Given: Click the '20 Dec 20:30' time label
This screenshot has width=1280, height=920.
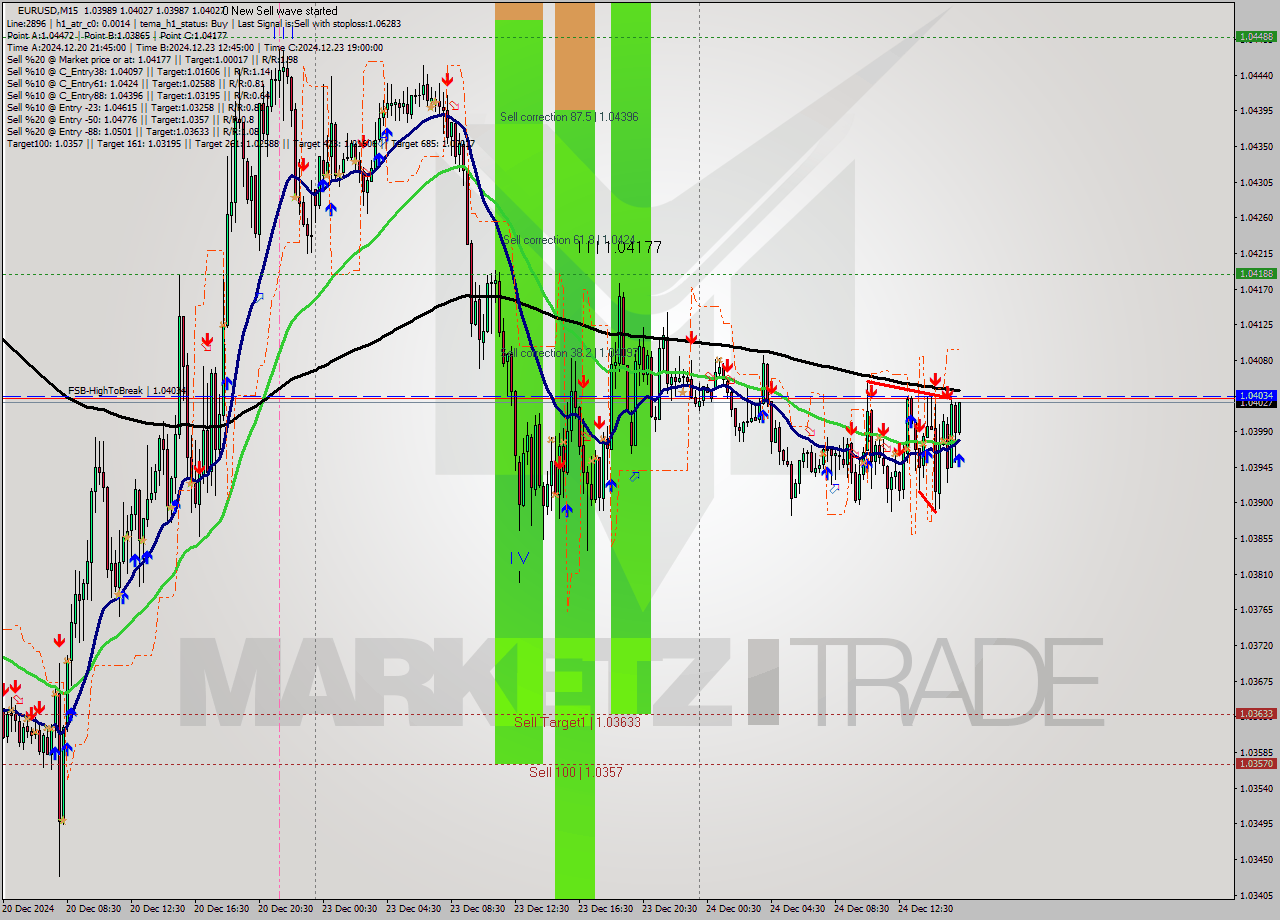Looking at the screenshot, I should click(286, 909).
